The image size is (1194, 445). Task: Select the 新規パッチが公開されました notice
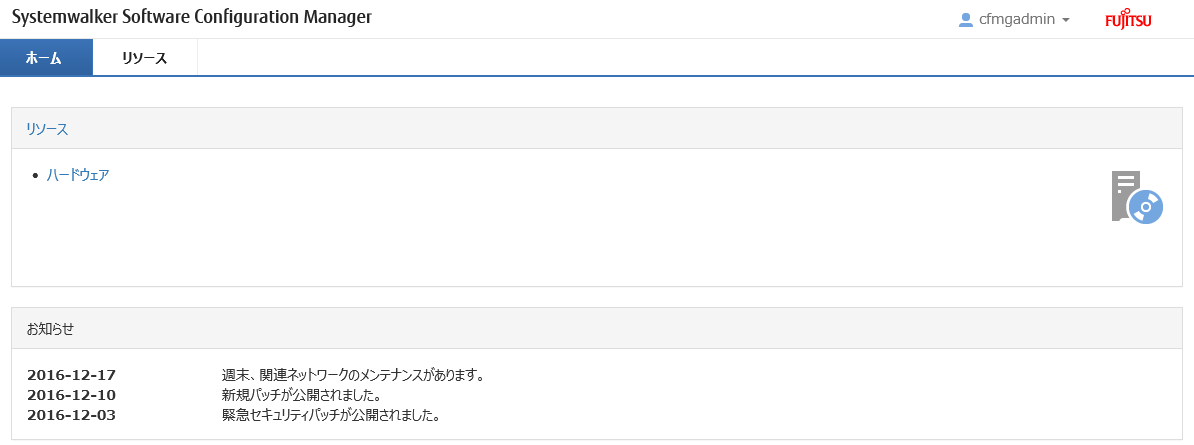(x=301, y=395)
